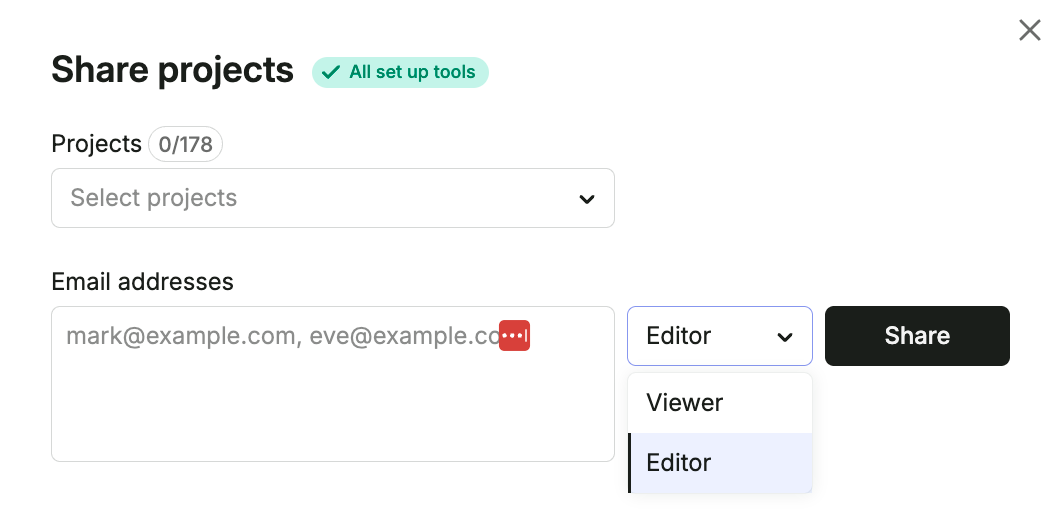Close the Share projects dialog
Viewport: 1062px width, 518px height.
[1029, 30]
